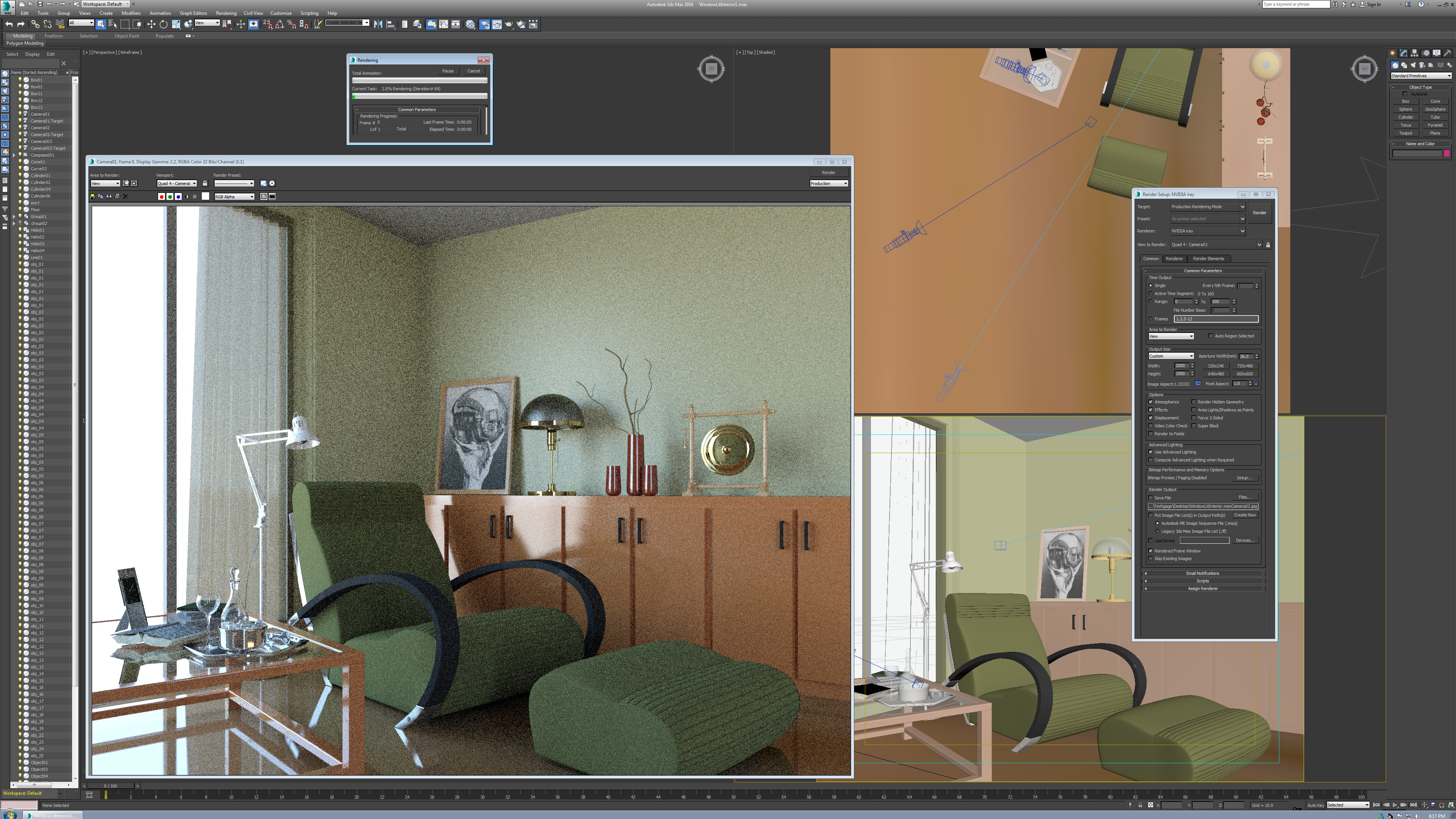Toggle the Atmospherics checkbox

[x=1151, y=402]
